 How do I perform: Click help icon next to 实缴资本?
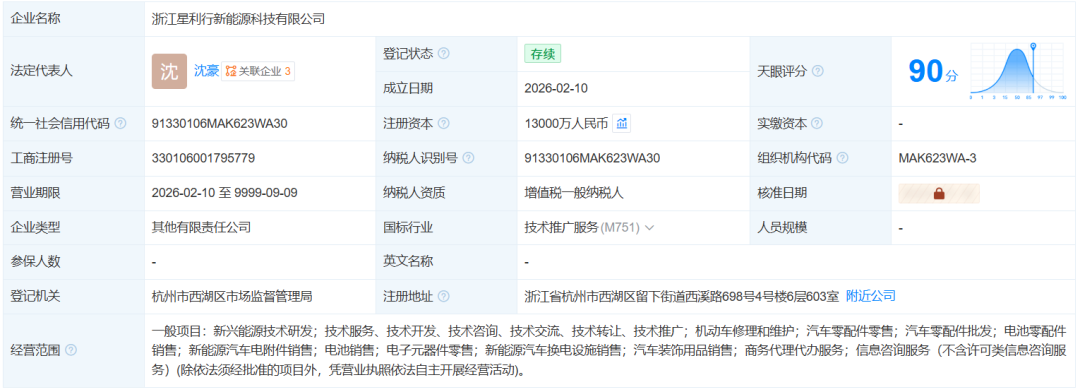pyautogui.click(x=818, y=124)
